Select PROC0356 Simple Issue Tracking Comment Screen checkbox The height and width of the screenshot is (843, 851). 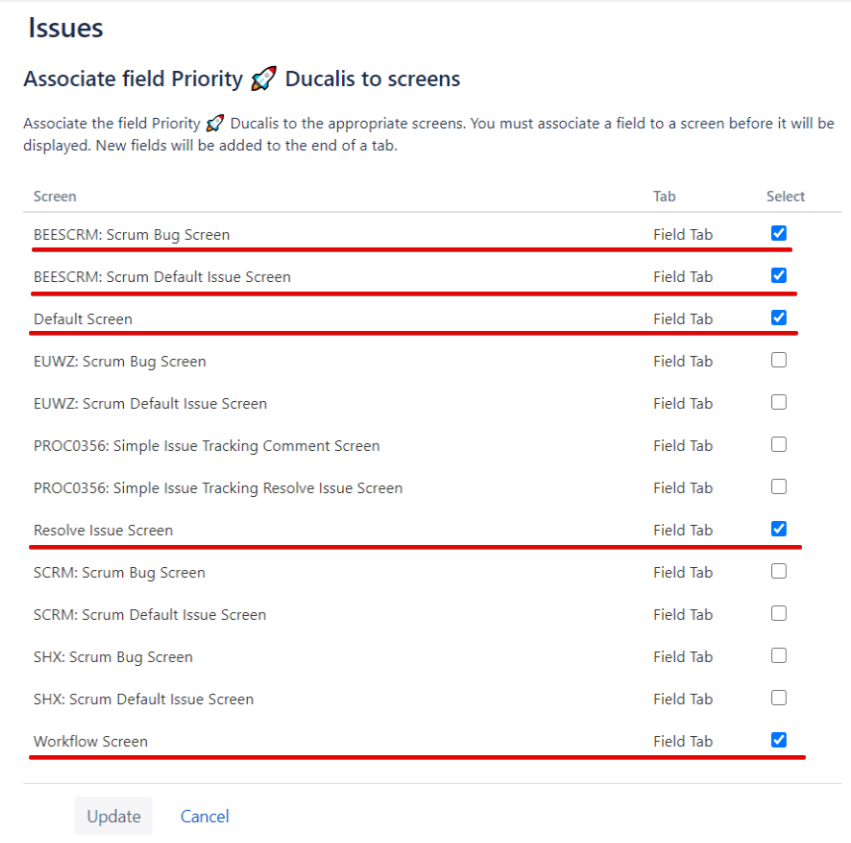point(779,444)
